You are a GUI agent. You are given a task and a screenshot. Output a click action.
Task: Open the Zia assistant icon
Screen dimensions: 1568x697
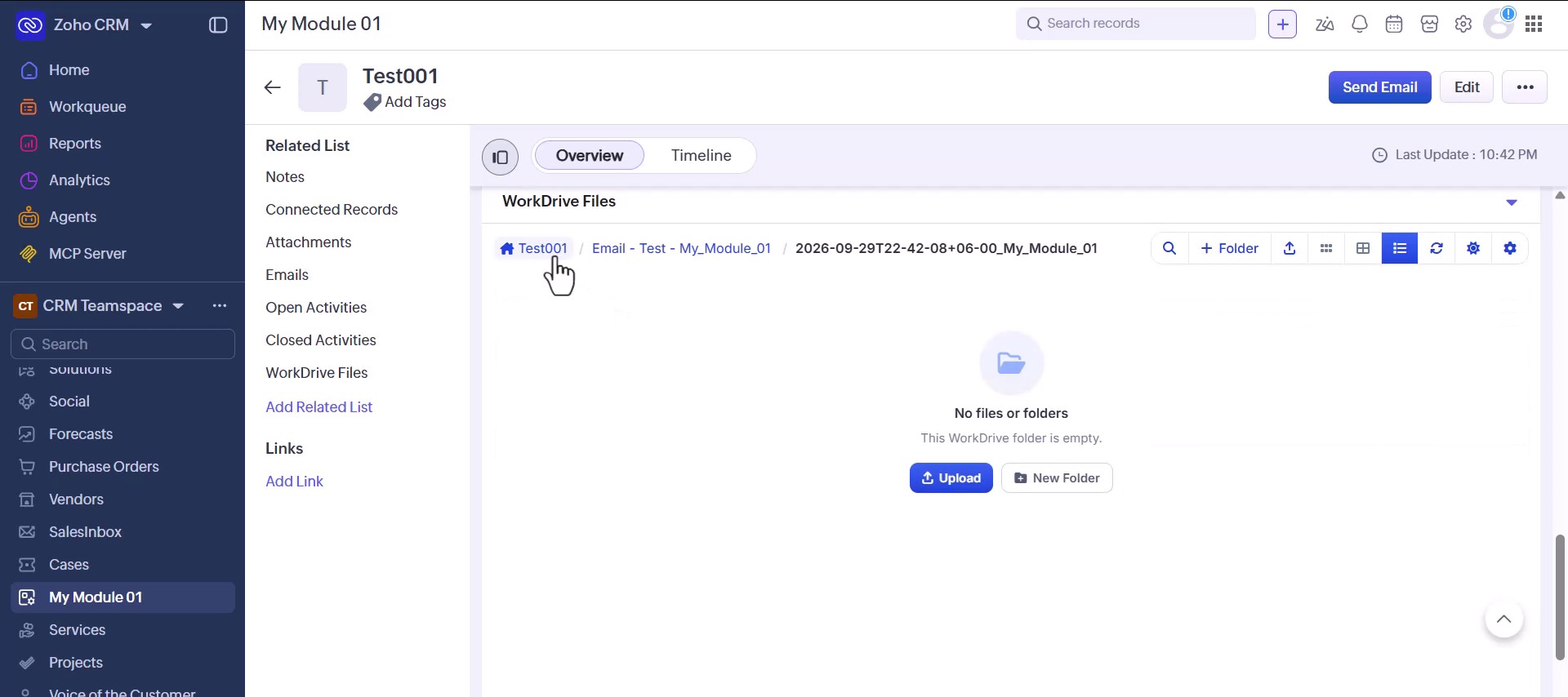1325,24
